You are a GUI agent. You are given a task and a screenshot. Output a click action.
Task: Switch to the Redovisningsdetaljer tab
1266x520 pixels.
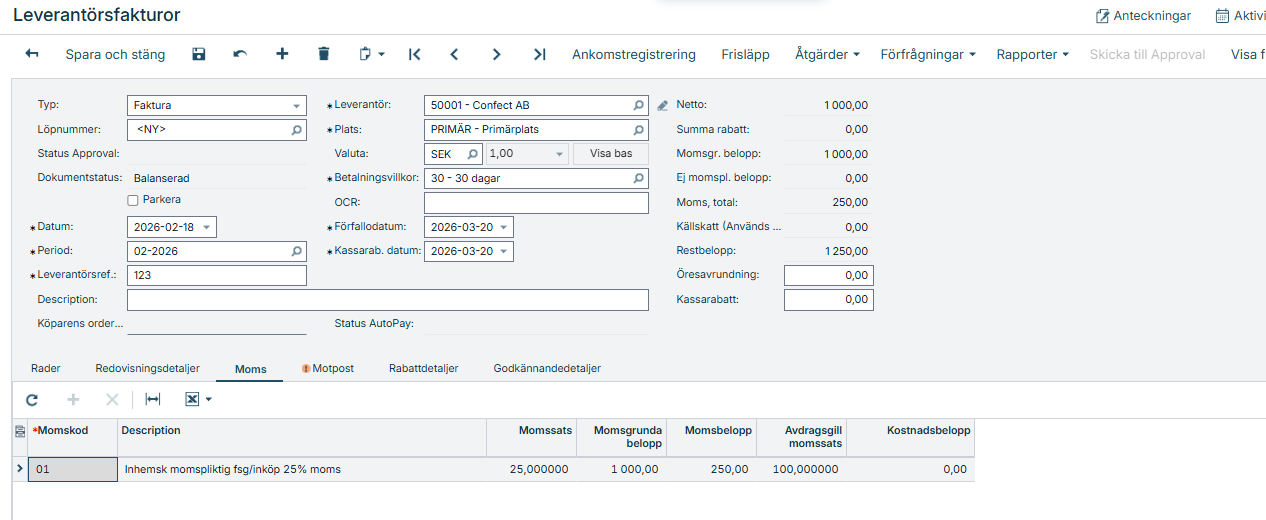(x=148, y=368)
